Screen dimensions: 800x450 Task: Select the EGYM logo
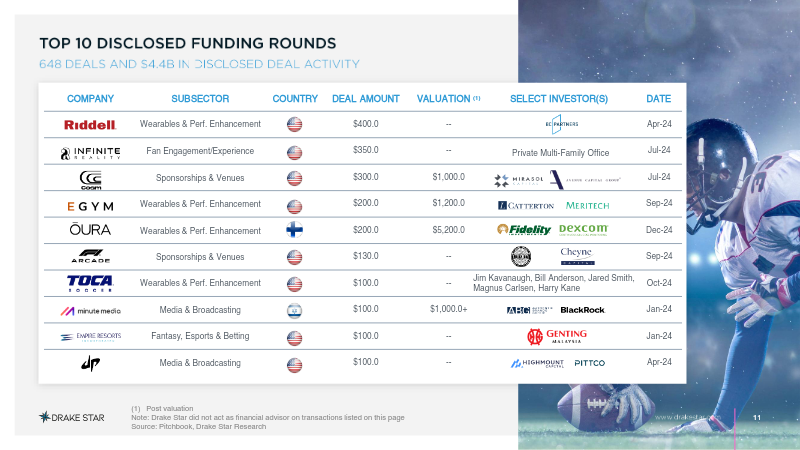click(x=90, y=206)
